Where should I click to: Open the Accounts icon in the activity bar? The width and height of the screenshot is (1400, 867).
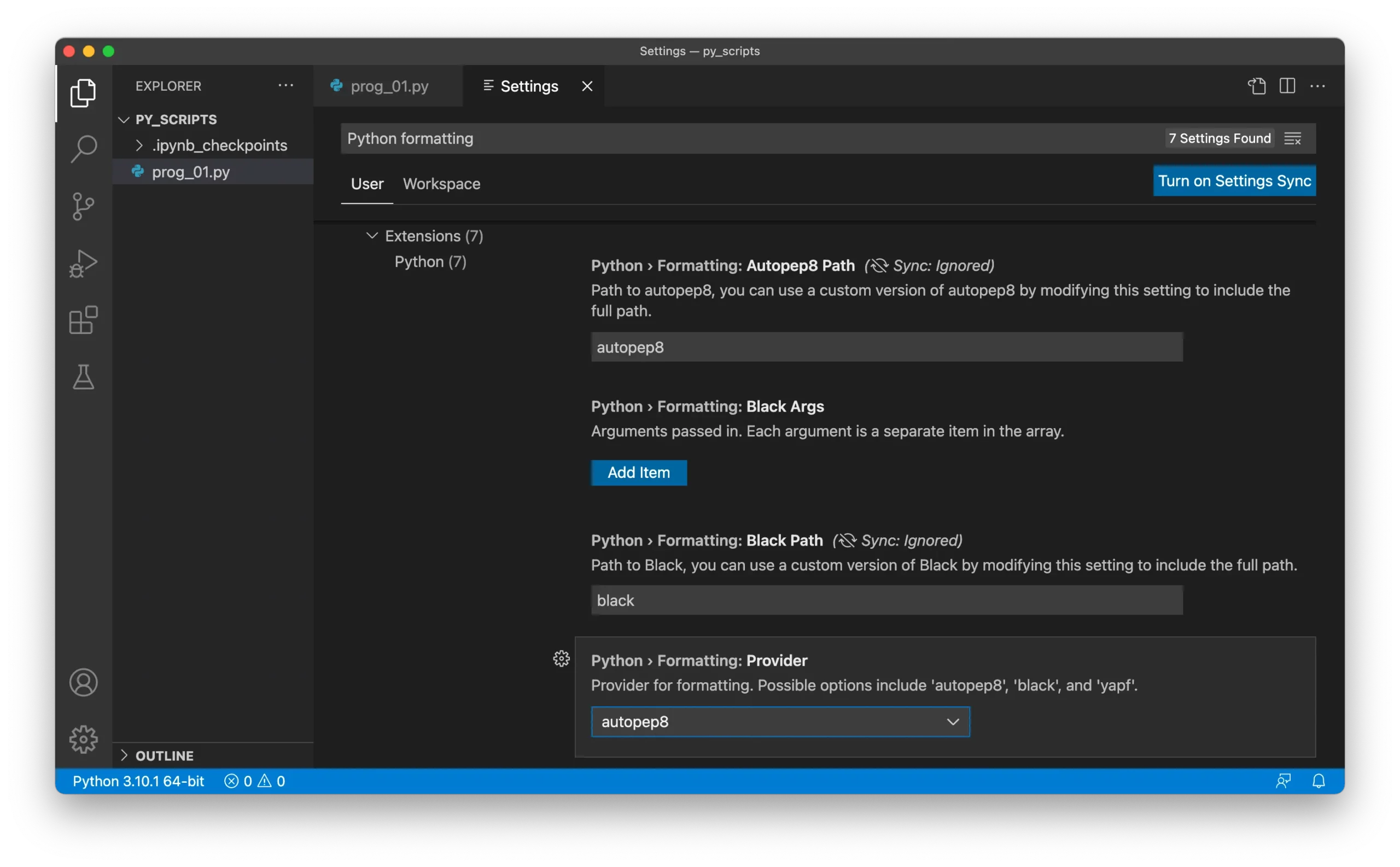(x=84, y=682)
